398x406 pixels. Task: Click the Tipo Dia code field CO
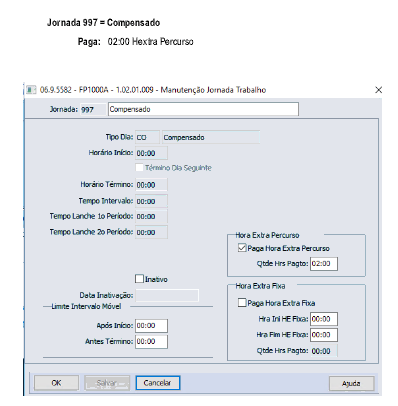[147, 137]
